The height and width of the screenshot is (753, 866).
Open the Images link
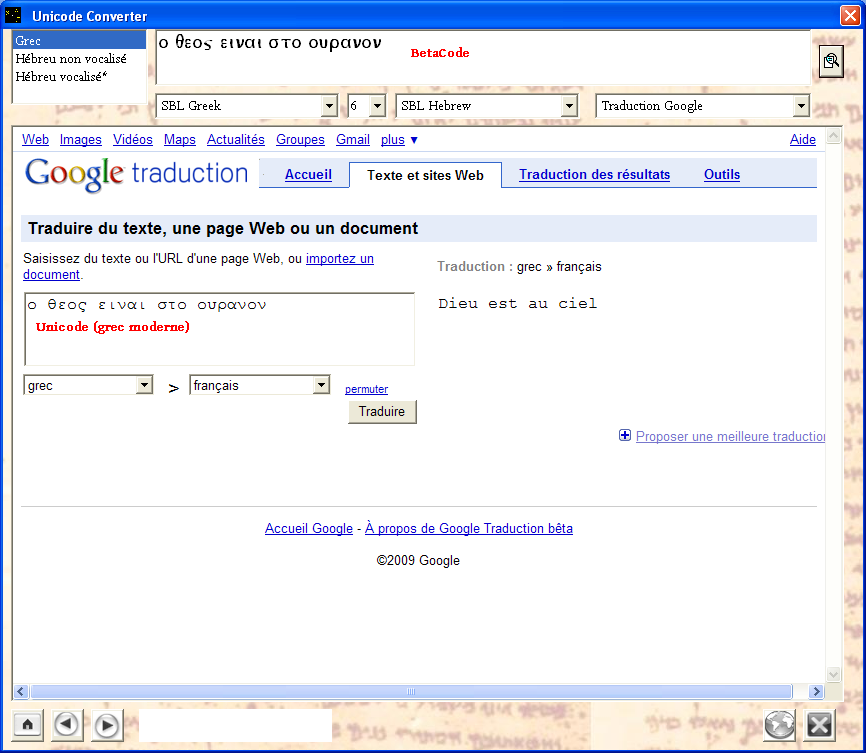pos(81,140)
